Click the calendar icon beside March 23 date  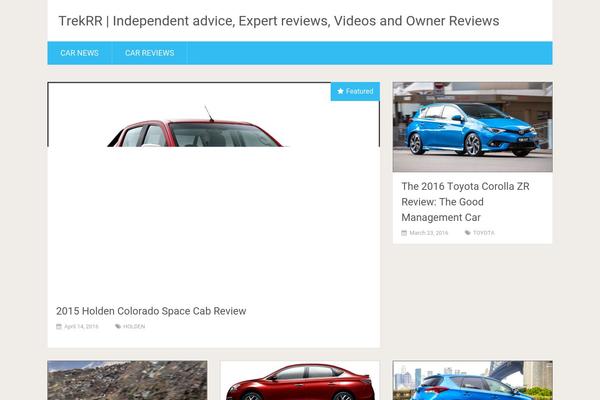(404, 233)
